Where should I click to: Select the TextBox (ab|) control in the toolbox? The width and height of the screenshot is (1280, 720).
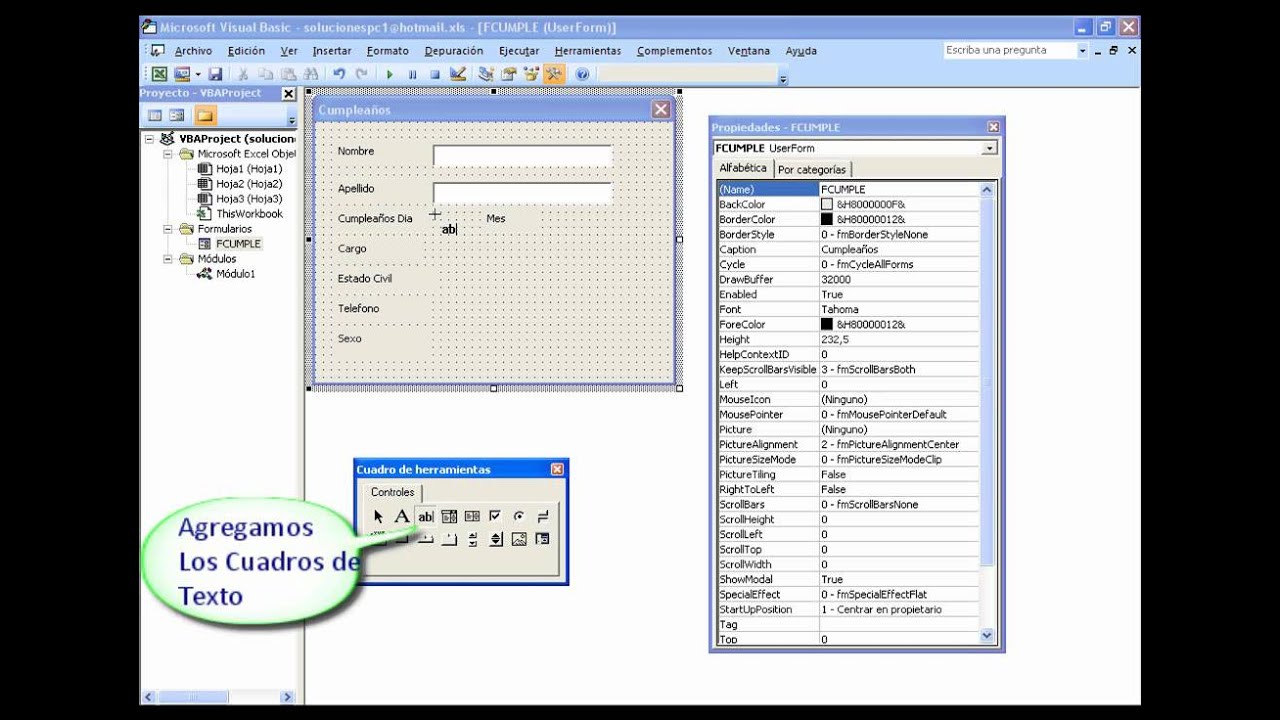click(x=425, y=516)
